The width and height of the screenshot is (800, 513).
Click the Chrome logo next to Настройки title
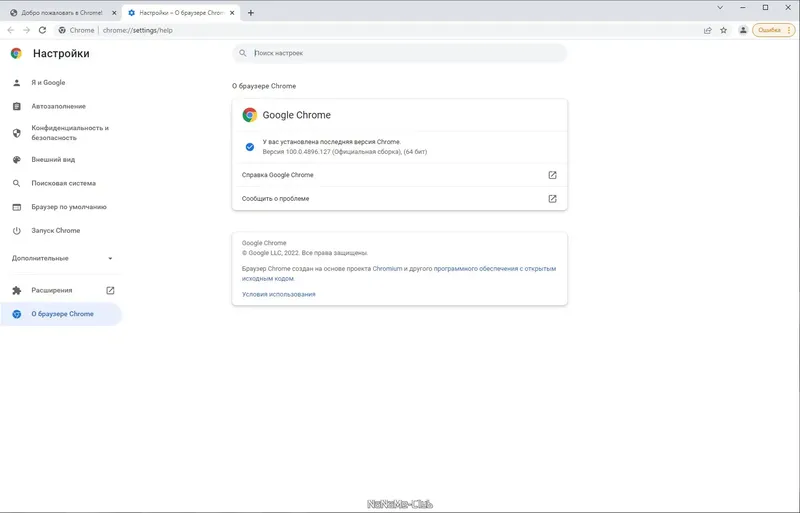16,53
